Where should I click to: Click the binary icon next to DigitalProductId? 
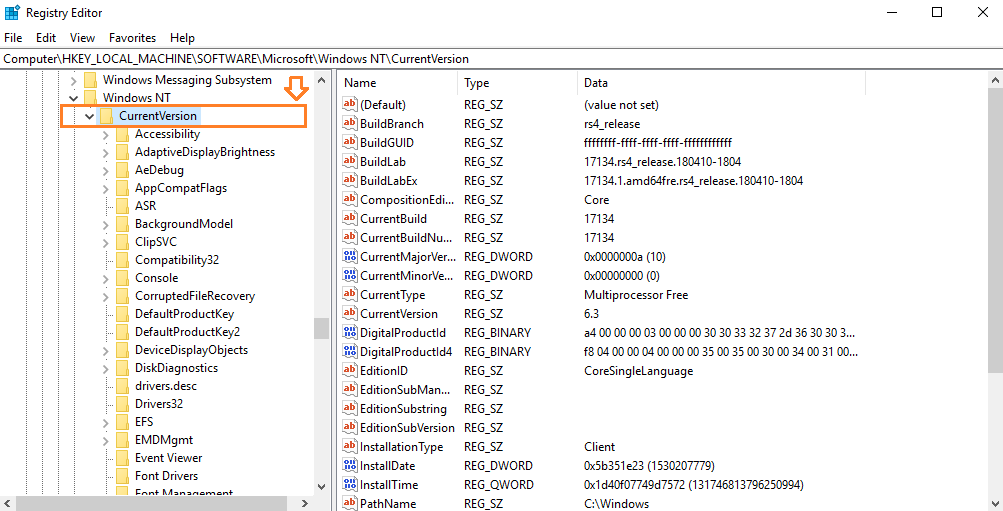[x=350, y=333]
